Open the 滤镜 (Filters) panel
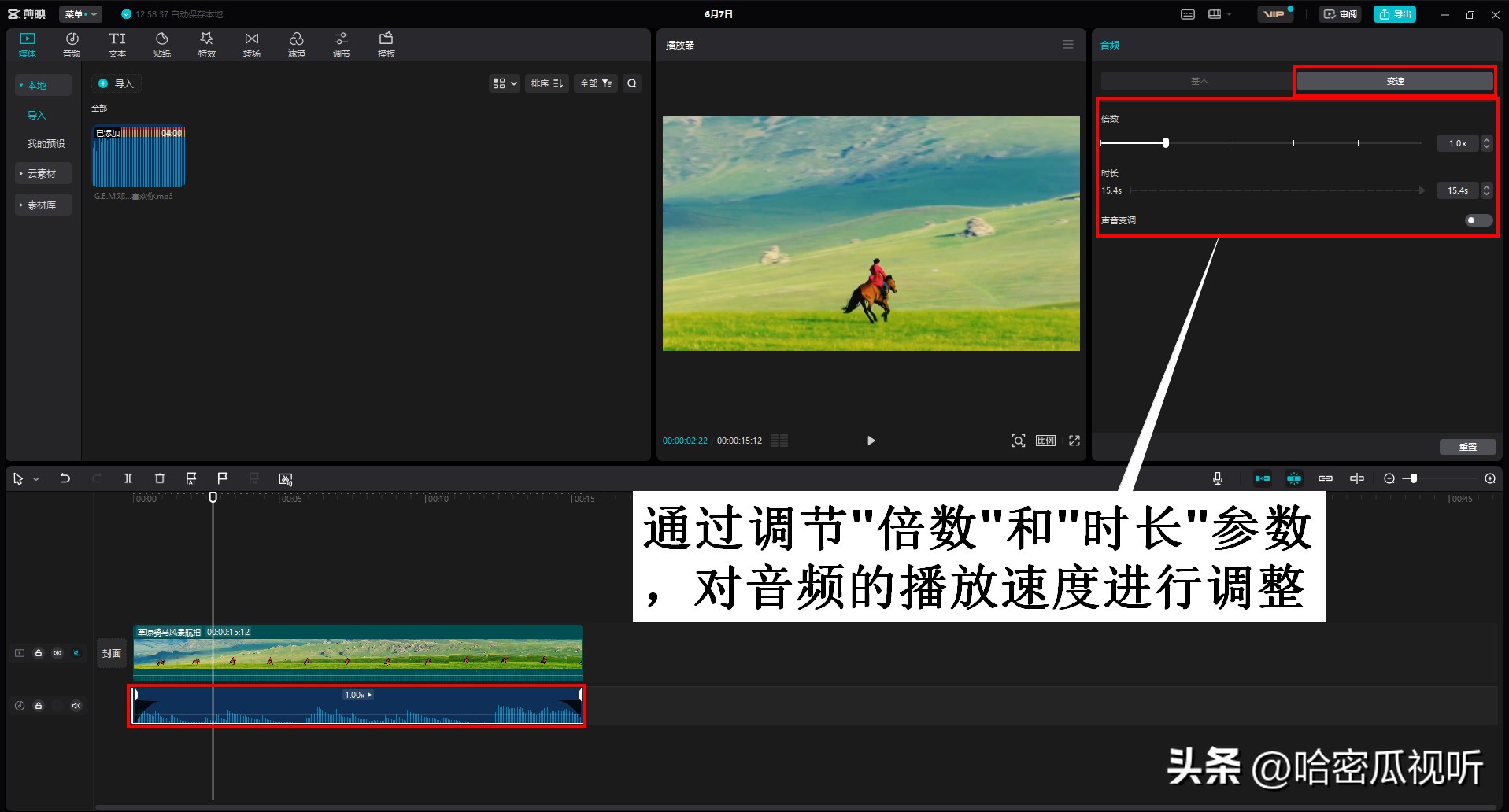Screen dimensions: 1509x812 point(296,43)
